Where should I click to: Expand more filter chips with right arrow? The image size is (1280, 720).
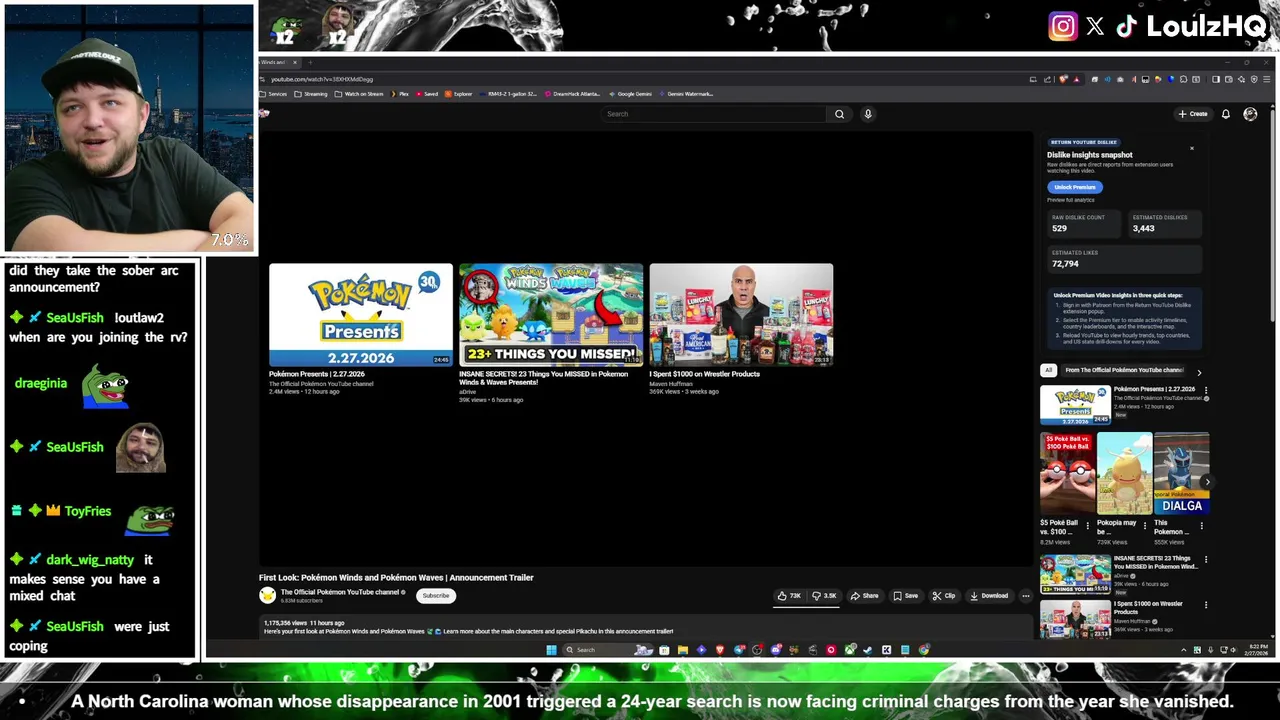click(x=1199, y=372)
